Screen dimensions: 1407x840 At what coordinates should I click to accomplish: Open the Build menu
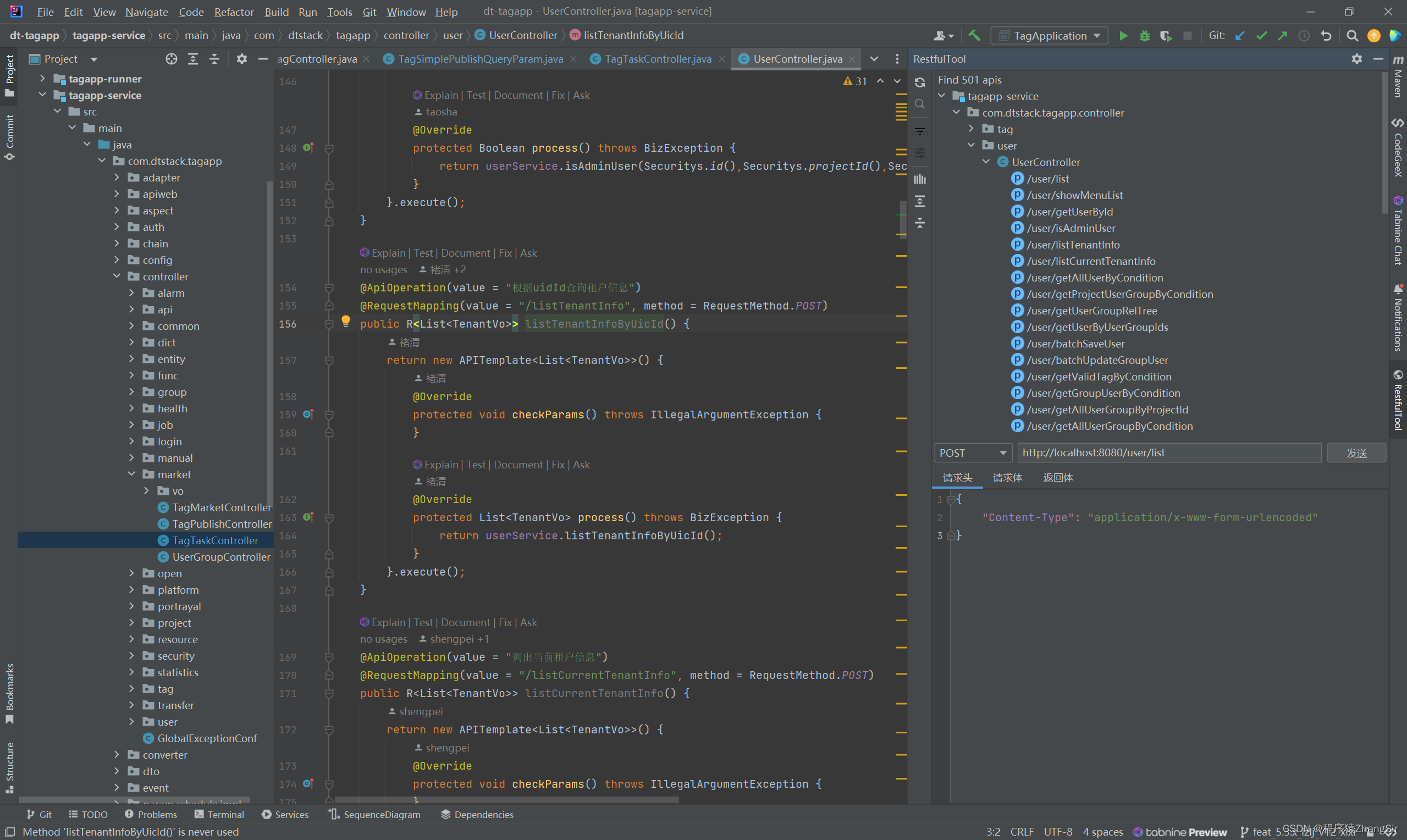click(276, 12)
